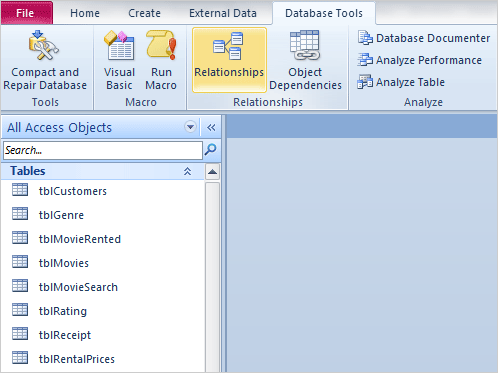Select the tblGenre table name
Screen dimensions: 498x373
(61, 215)
